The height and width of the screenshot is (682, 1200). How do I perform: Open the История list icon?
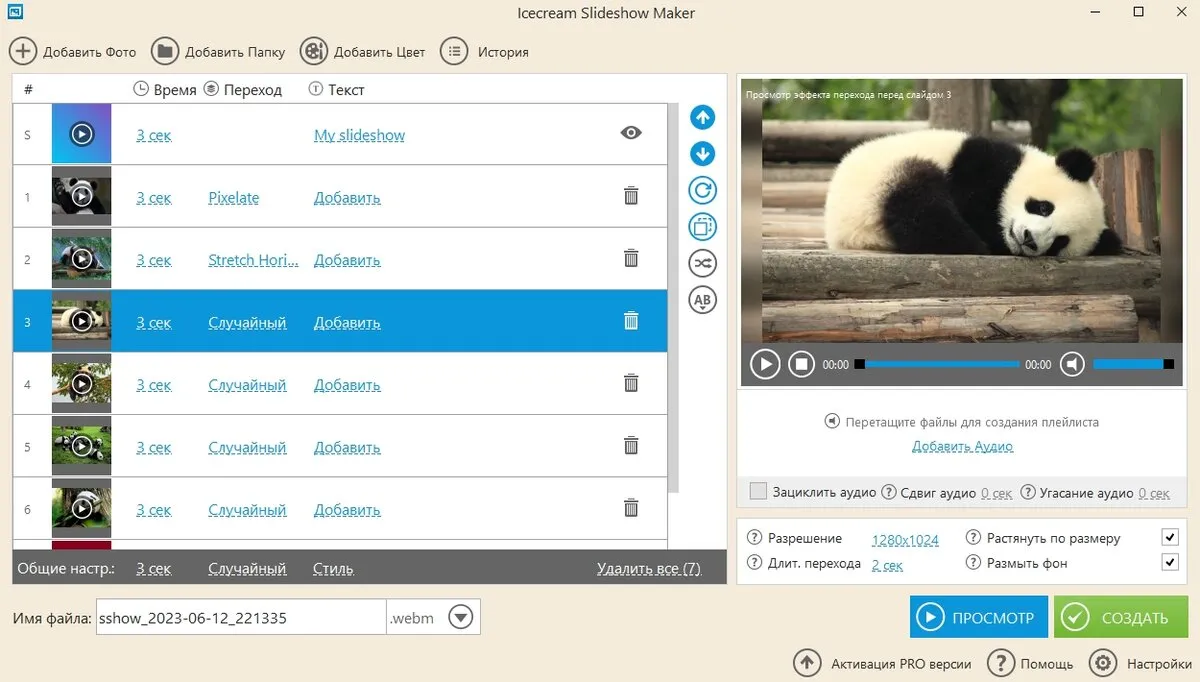point(455,51)
